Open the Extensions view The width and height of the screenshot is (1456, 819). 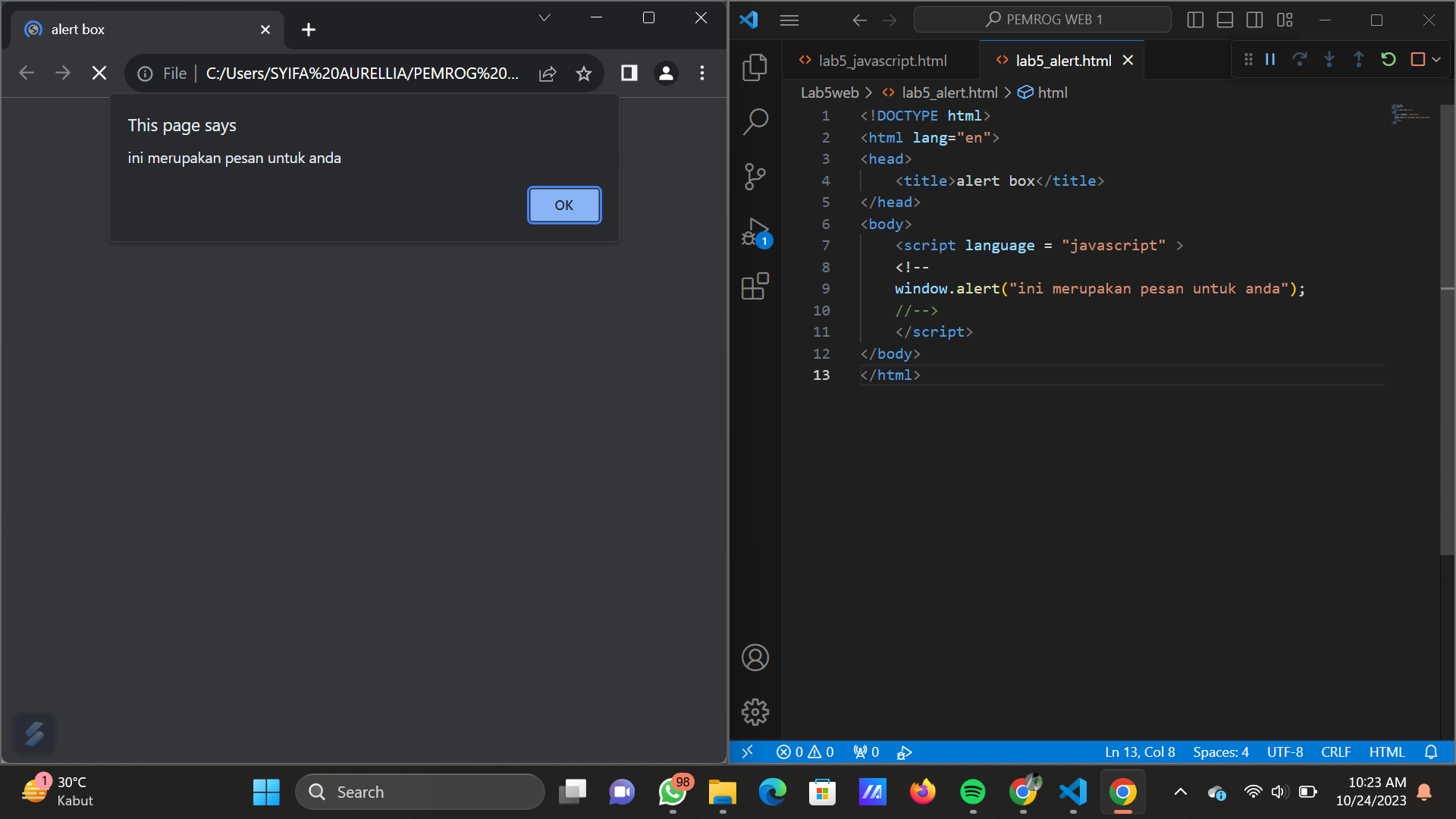(755, 286)
